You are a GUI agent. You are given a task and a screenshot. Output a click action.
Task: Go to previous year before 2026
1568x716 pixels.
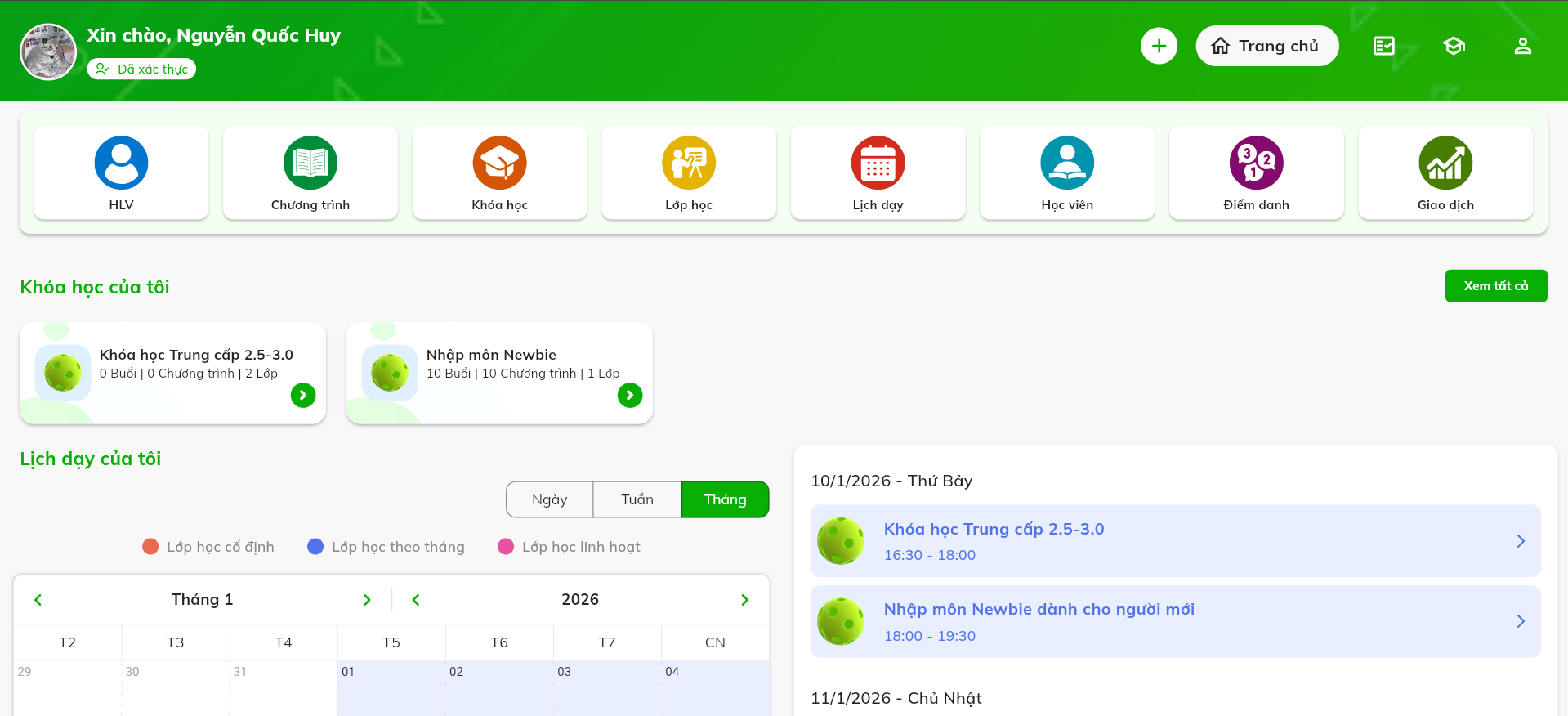(x=416, y=600)
